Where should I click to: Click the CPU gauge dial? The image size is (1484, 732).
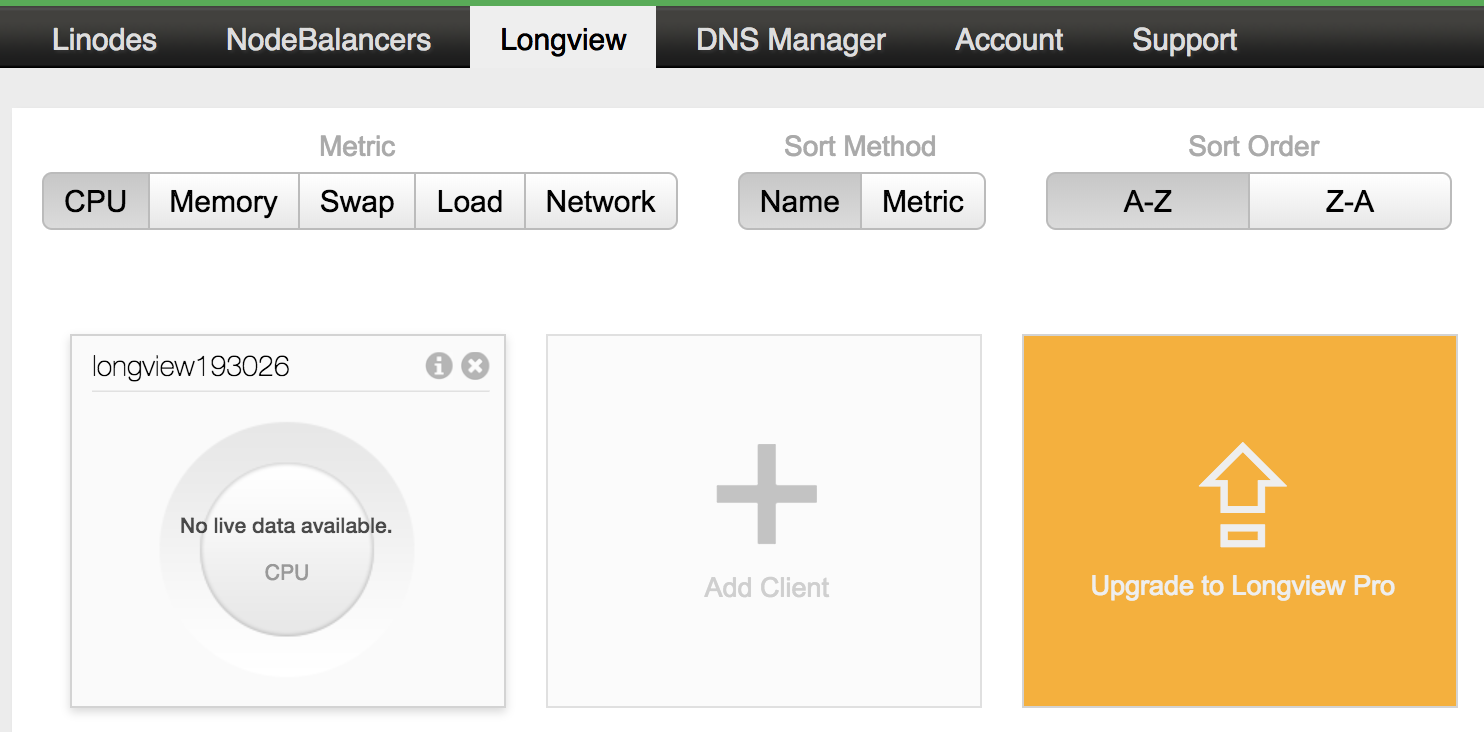pyautogui.click(x=287, y=550)
